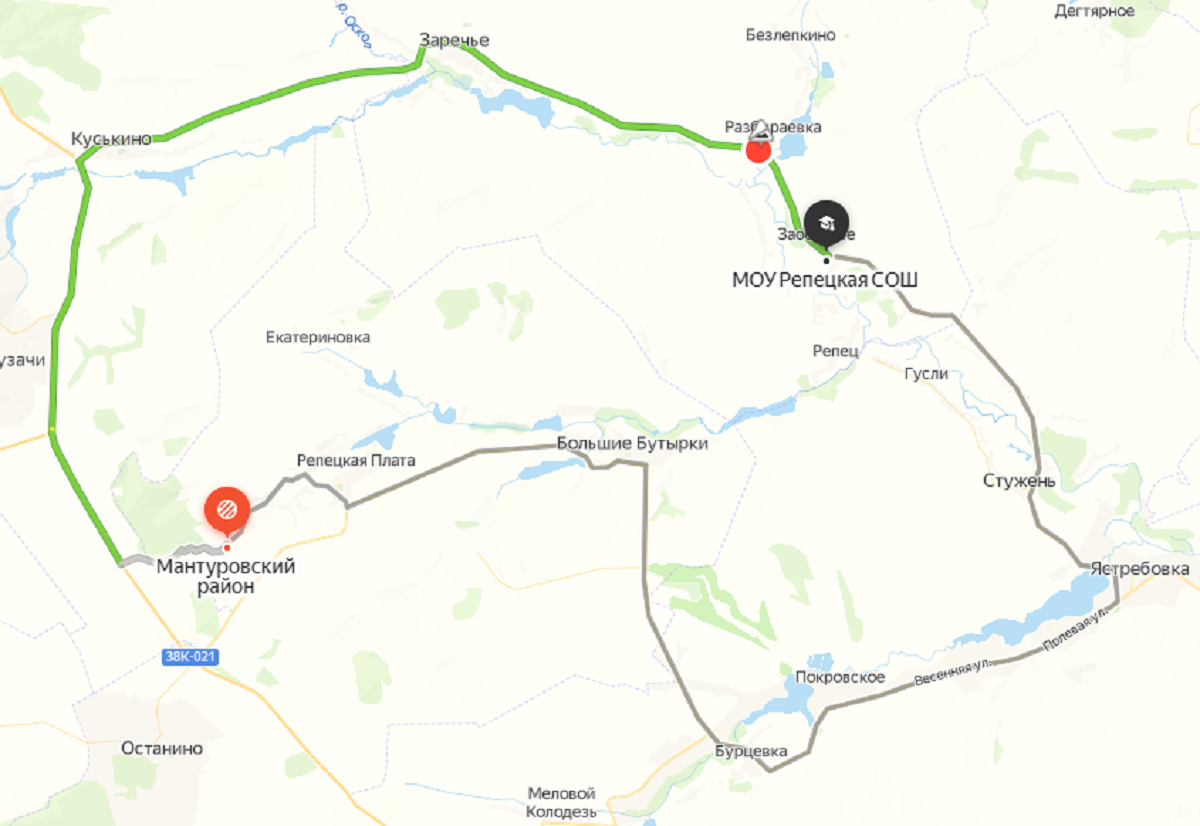Click the 38К-021 road number shield
This screenshot has width=1200, height=826.
tap(189, 657)
